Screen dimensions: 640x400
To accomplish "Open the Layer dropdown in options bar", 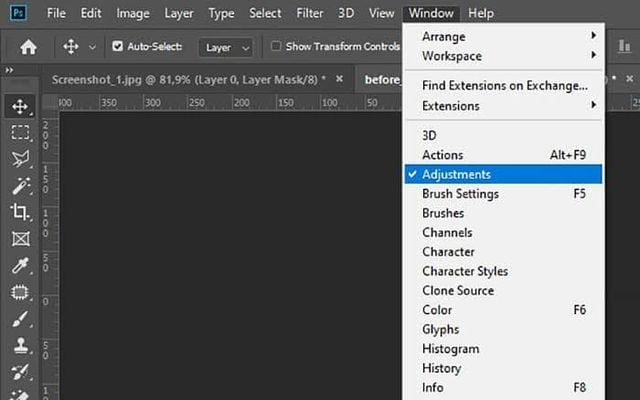I will tap(225, 47).
